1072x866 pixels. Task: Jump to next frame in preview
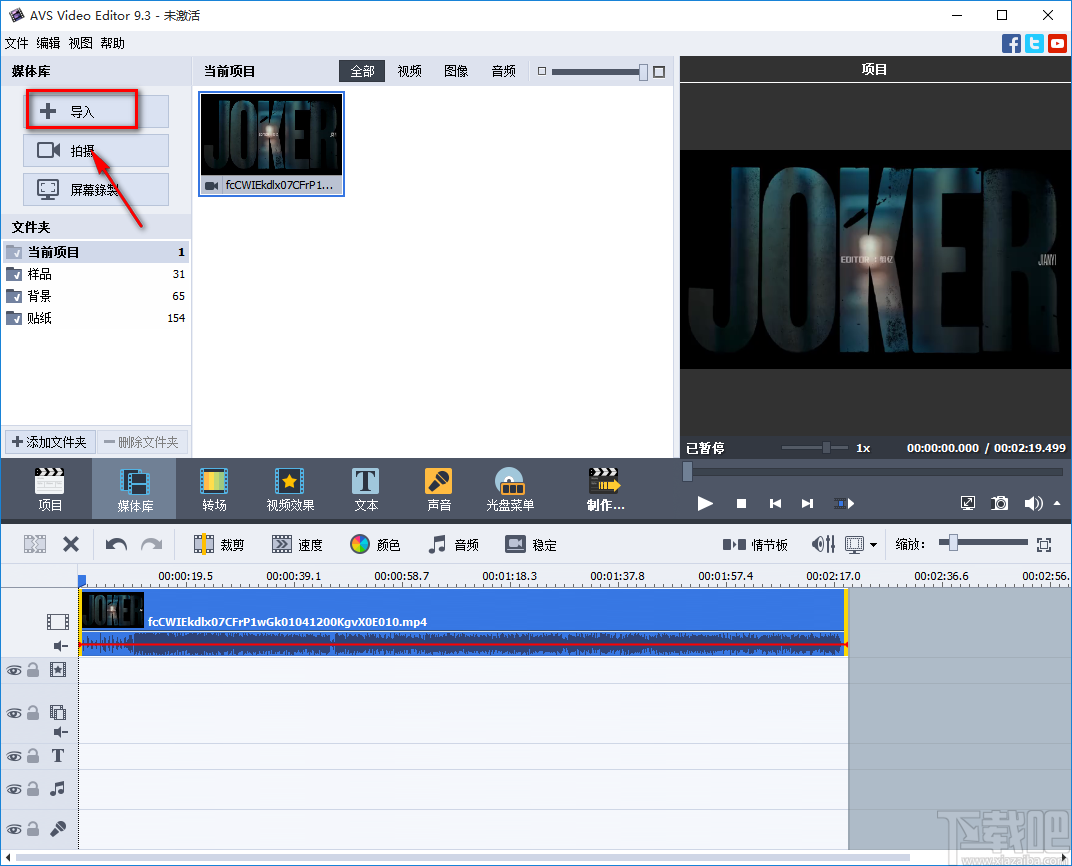[x=807, y=504]
